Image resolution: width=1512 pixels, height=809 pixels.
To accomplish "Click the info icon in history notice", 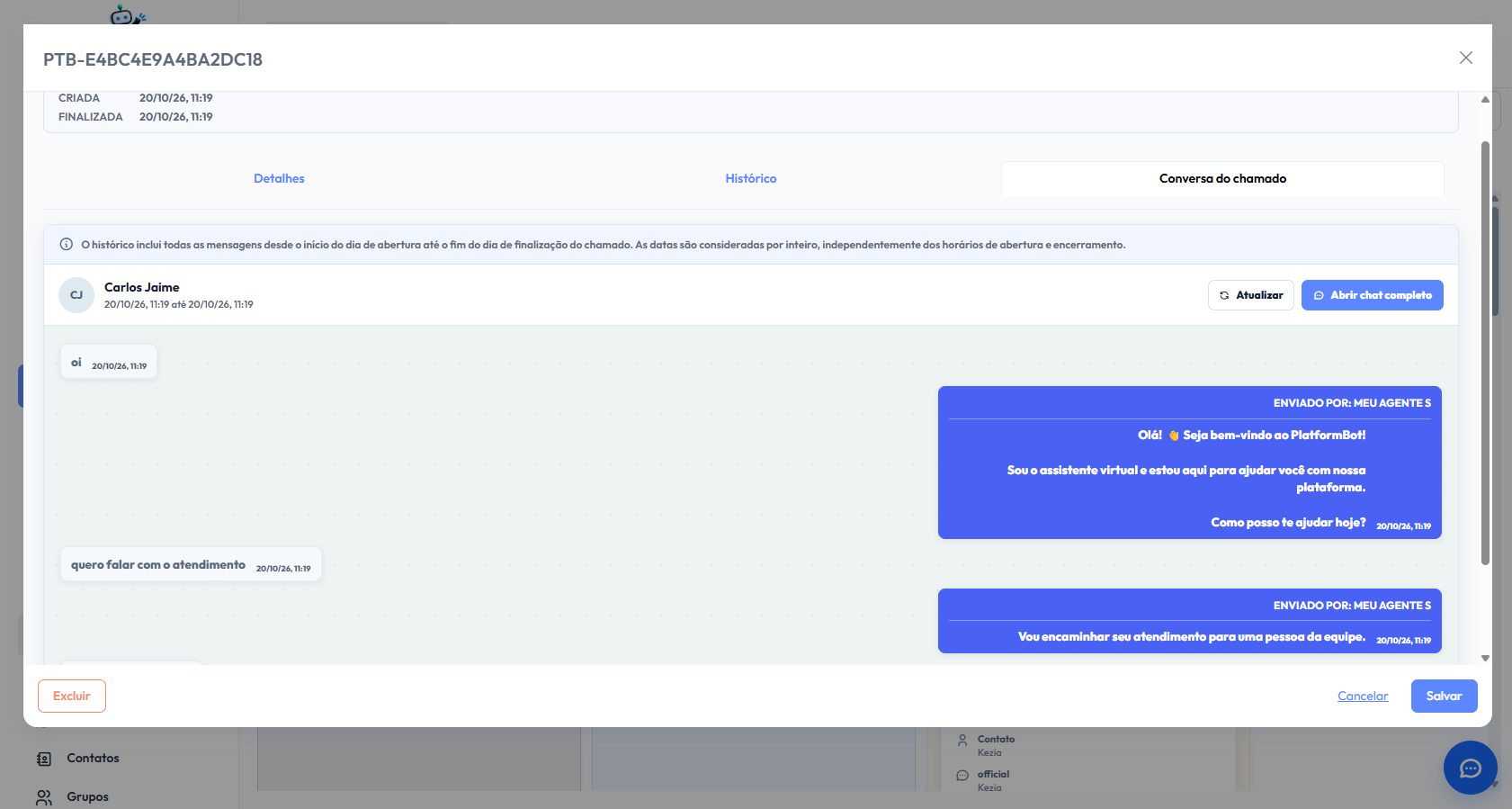I will tap(66, 245).
